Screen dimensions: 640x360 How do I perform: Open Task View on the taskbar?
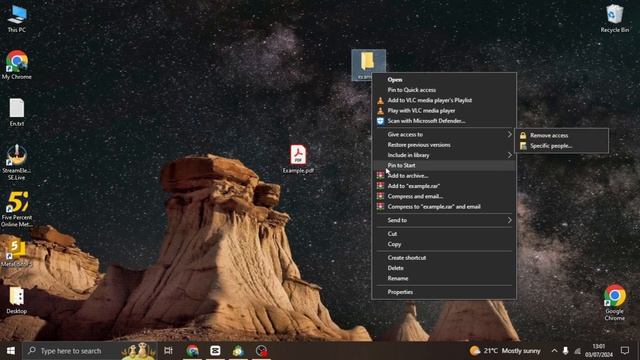[x=168, y=351]
